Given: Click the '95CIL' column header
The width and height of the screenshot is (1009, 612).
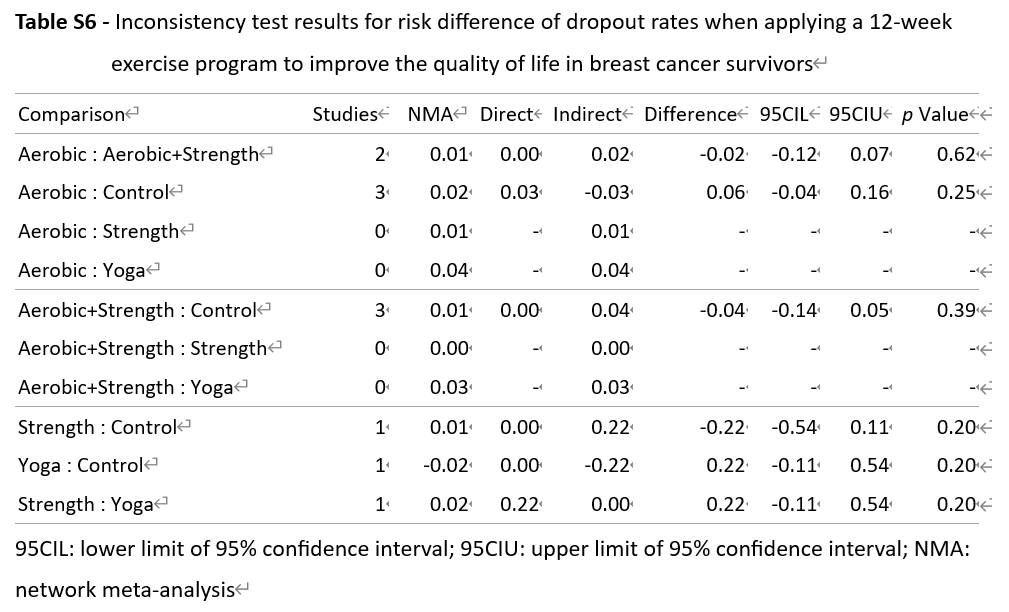Looking at the screenshot, I should (x=785, y=114).
